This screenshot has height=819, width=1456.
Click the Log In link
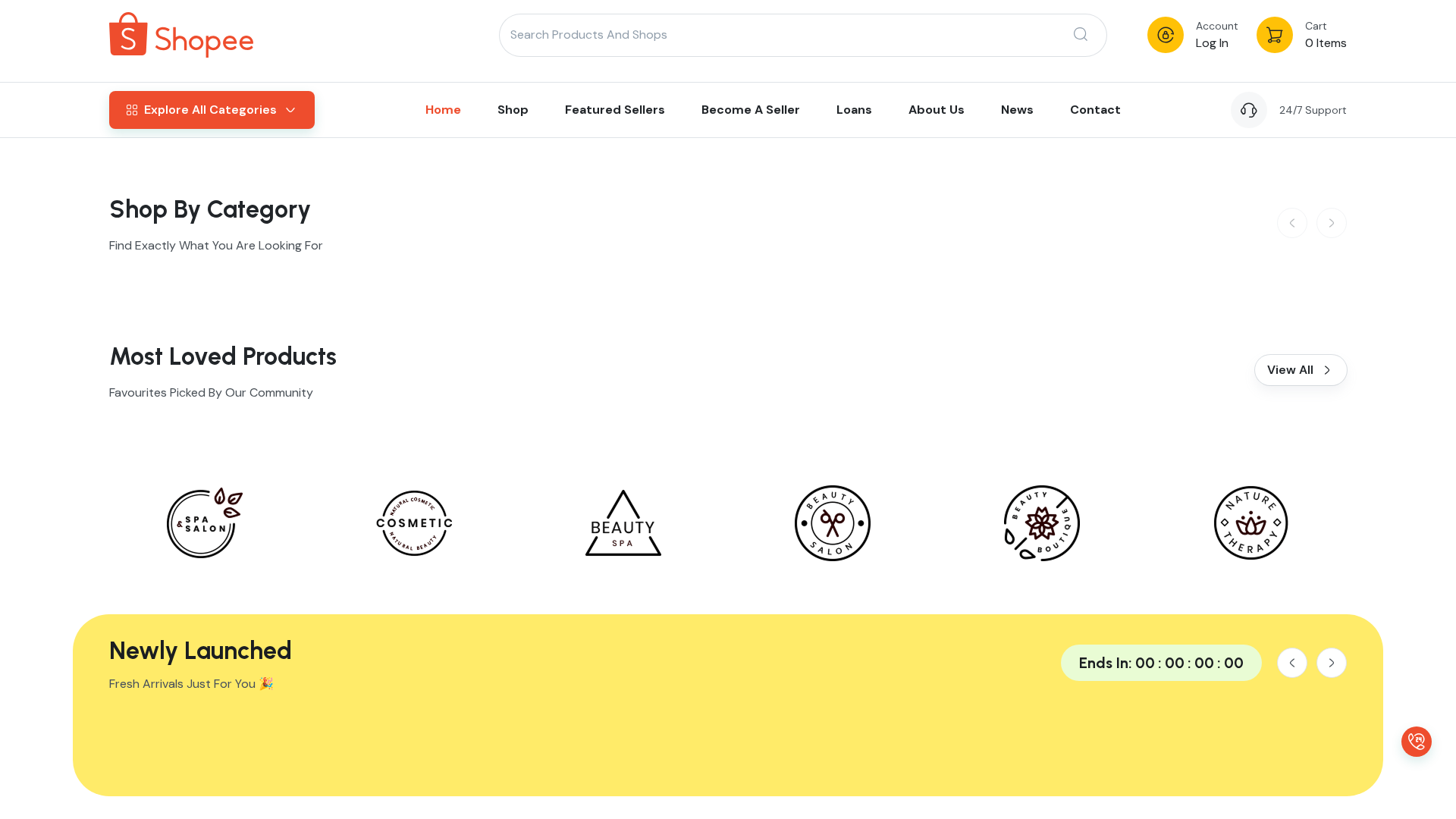(x=1212, y=43)
